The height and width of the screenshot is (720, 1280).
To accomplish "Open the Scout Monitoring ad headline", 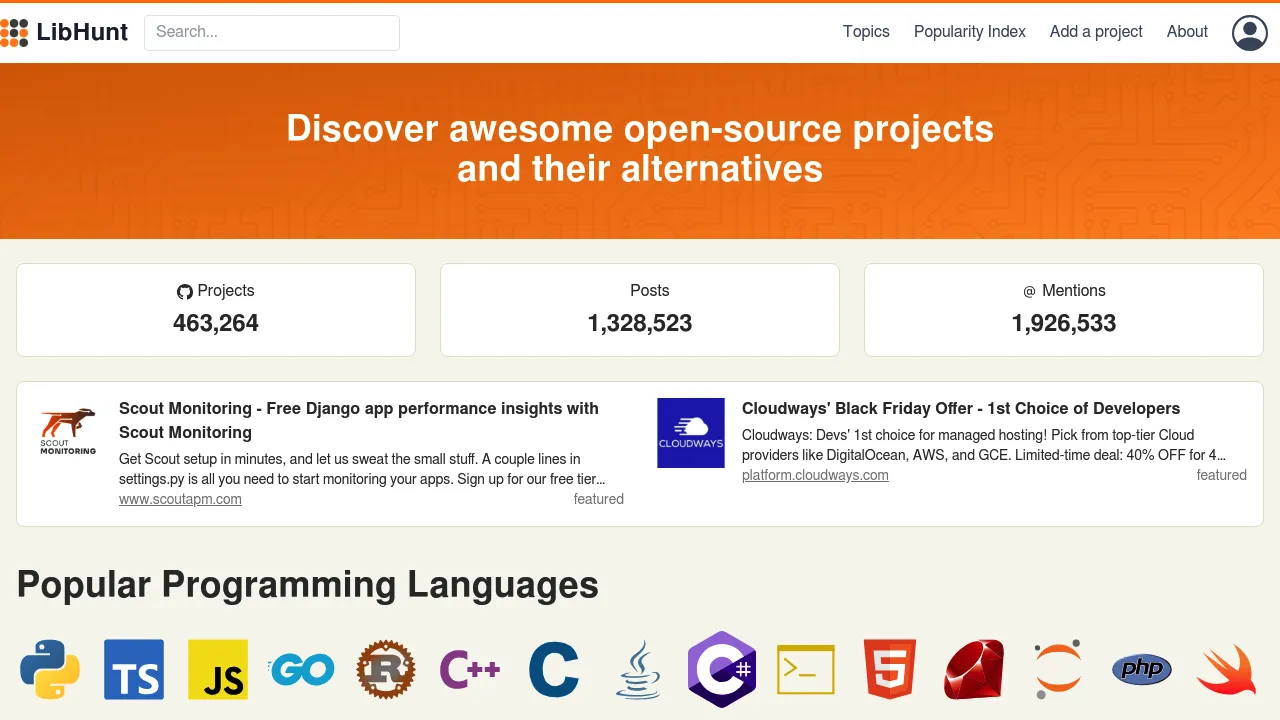I will click(359, 420).
